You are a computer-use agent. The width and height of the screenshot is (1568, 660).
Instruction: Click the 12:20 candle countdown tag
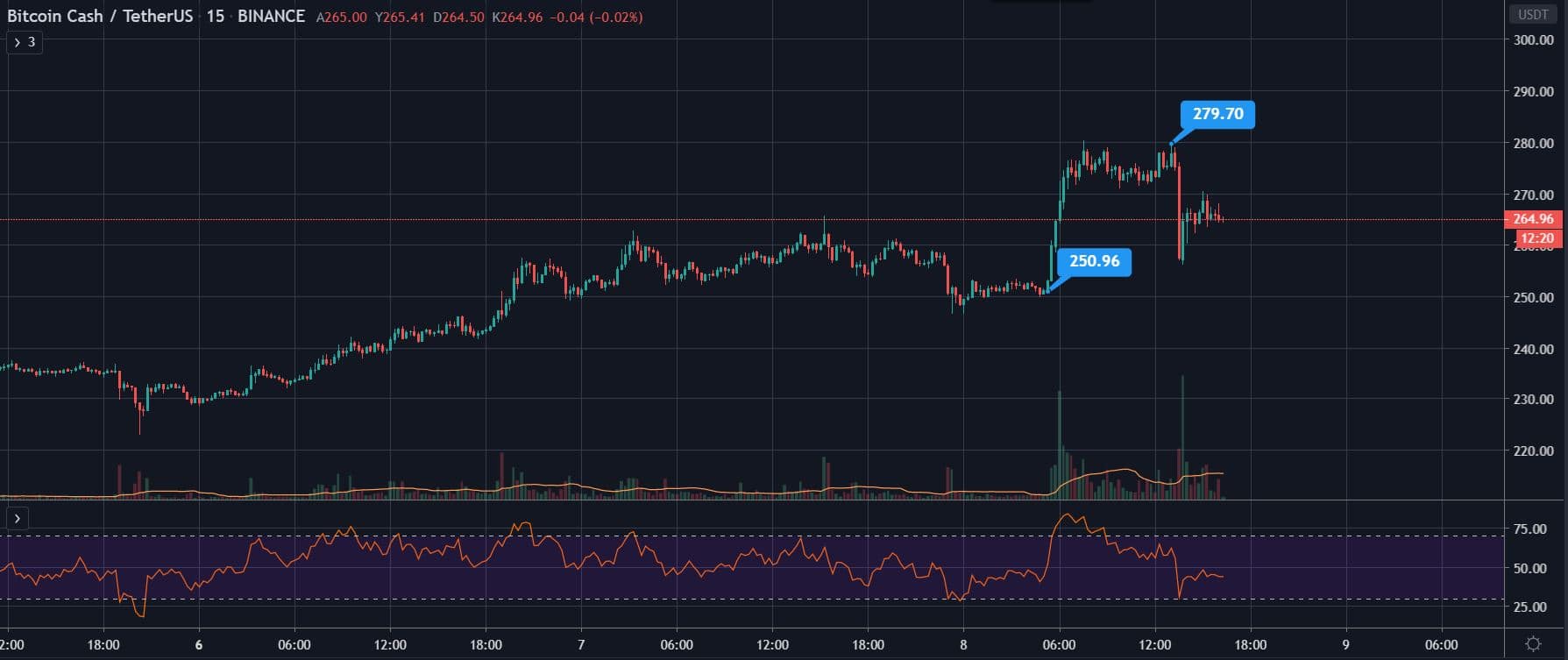tap(1536, 238)
